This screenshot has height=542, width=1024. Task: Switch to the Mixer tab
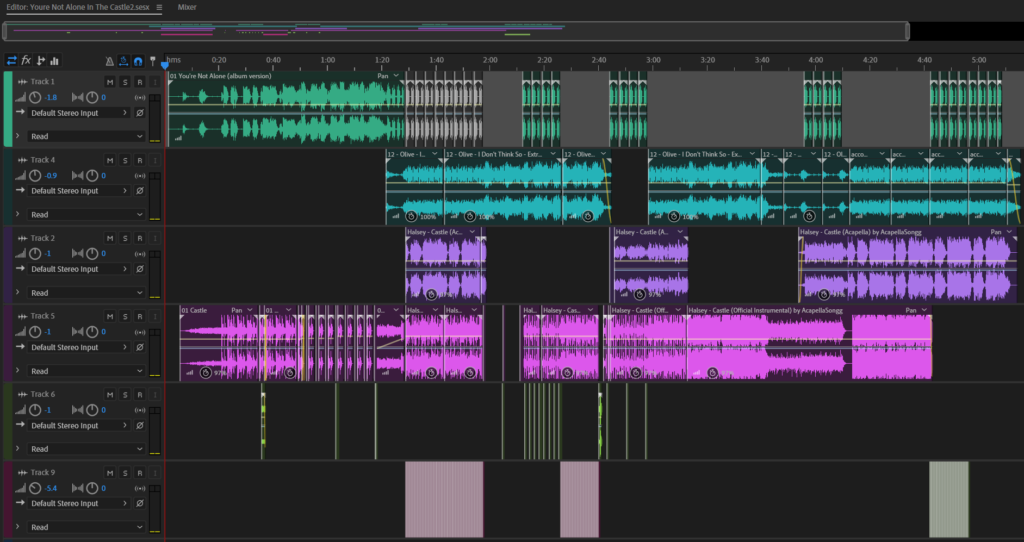pos(187,7)
